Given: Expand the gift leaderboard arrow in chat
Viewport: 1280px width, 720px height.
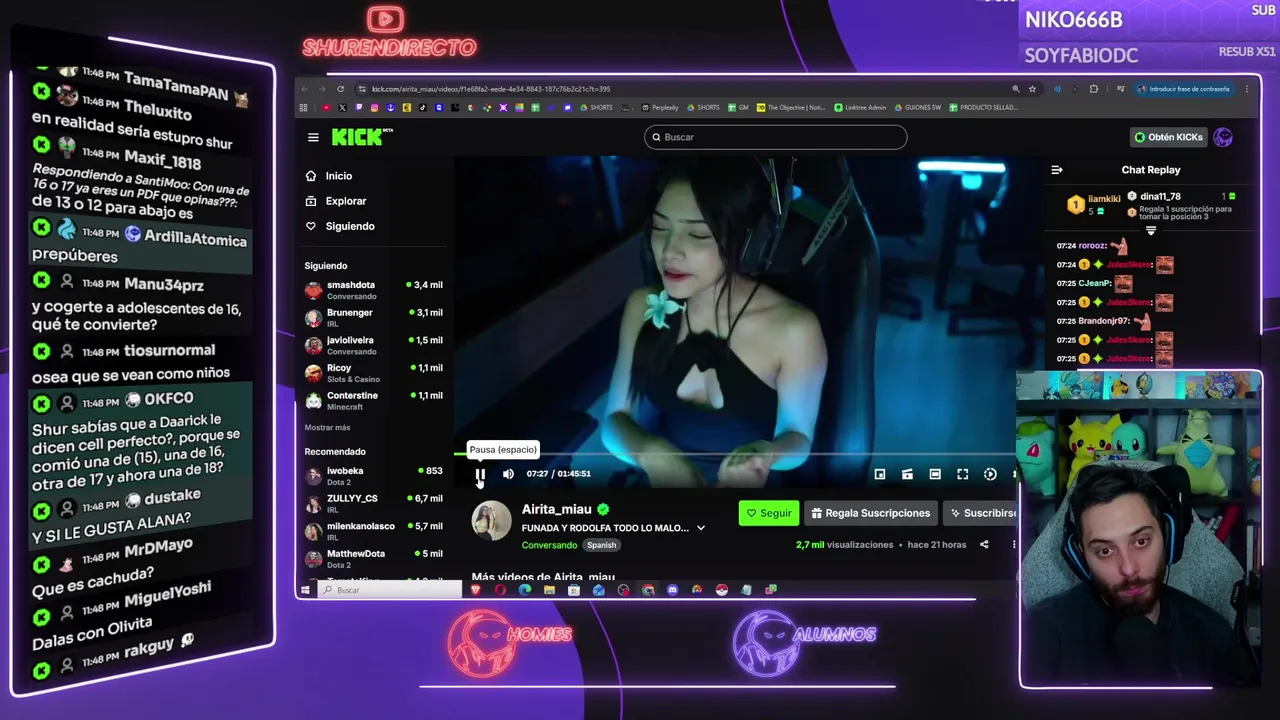Looking at the screenshot, I should 1151,230.
